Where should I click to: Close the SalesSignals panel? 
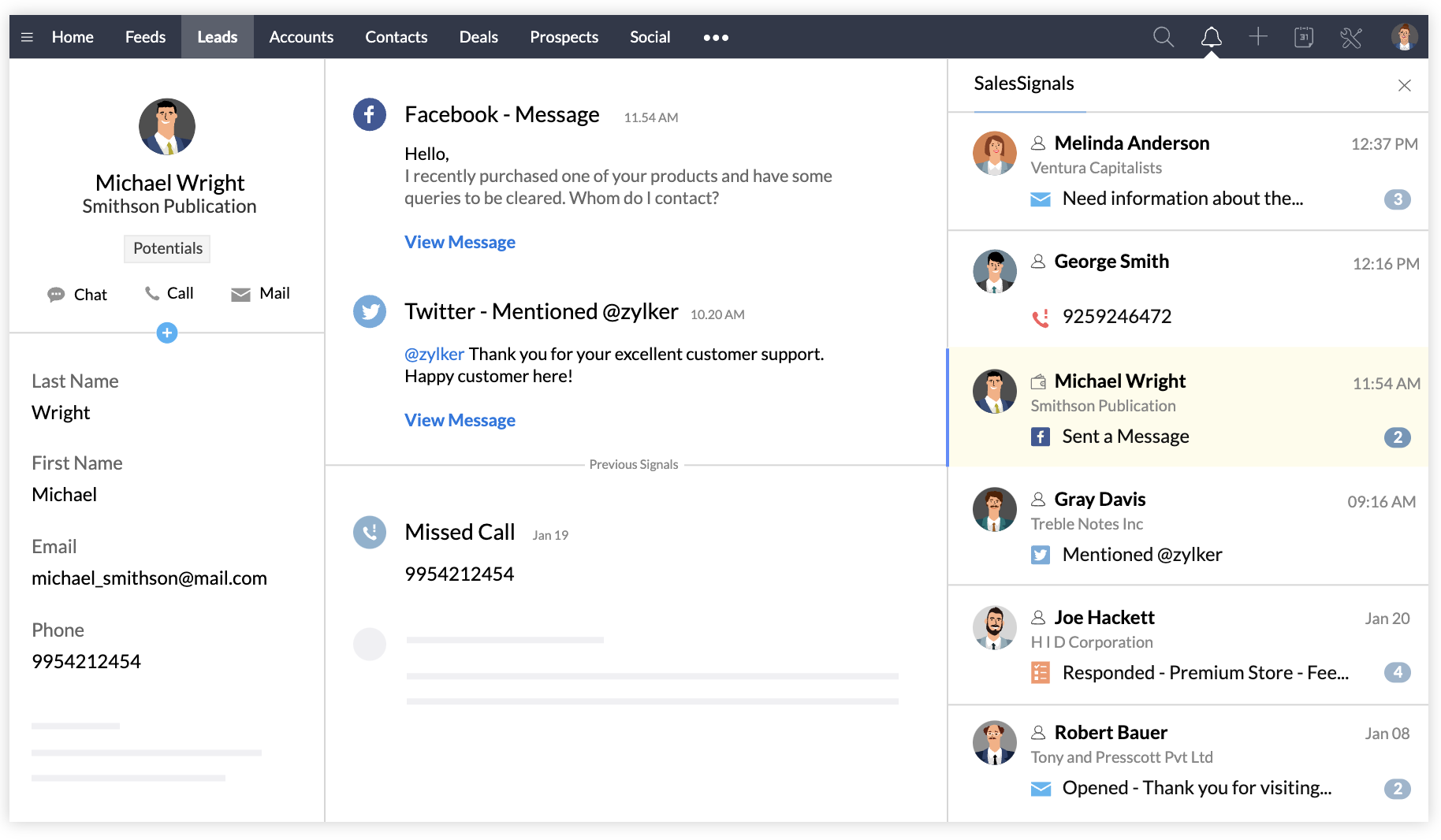point(1405,85)
